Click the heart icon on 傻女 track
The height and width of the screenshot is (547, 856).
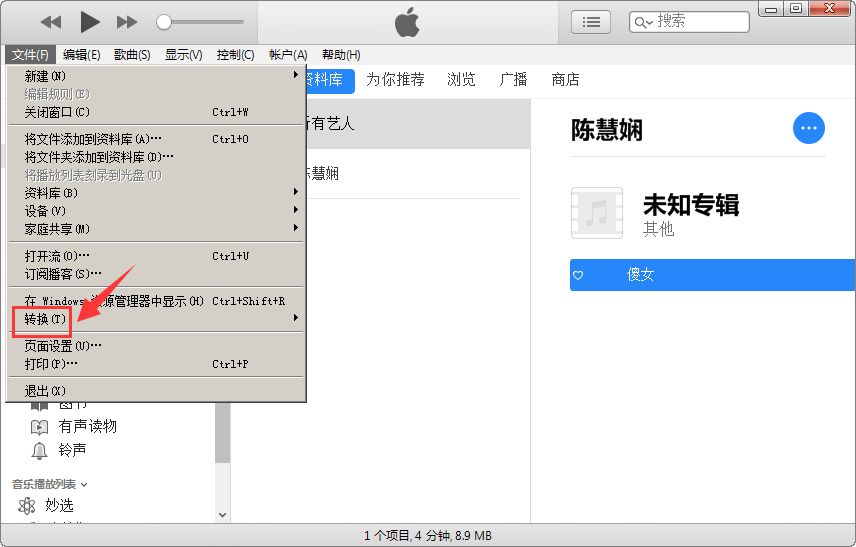click(x=578, y=275)
